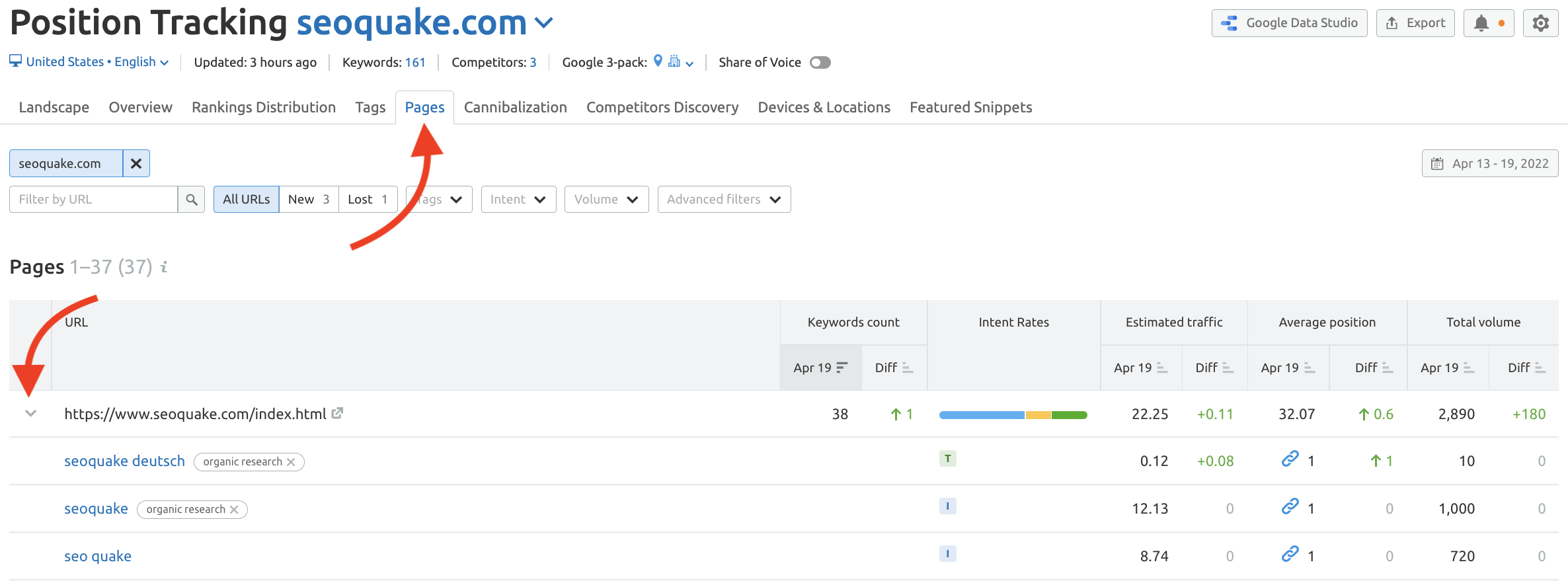Screen dimensions: 1568x587
Task: Click the index.html Intent Rates bar
Action: (1013, 414)
